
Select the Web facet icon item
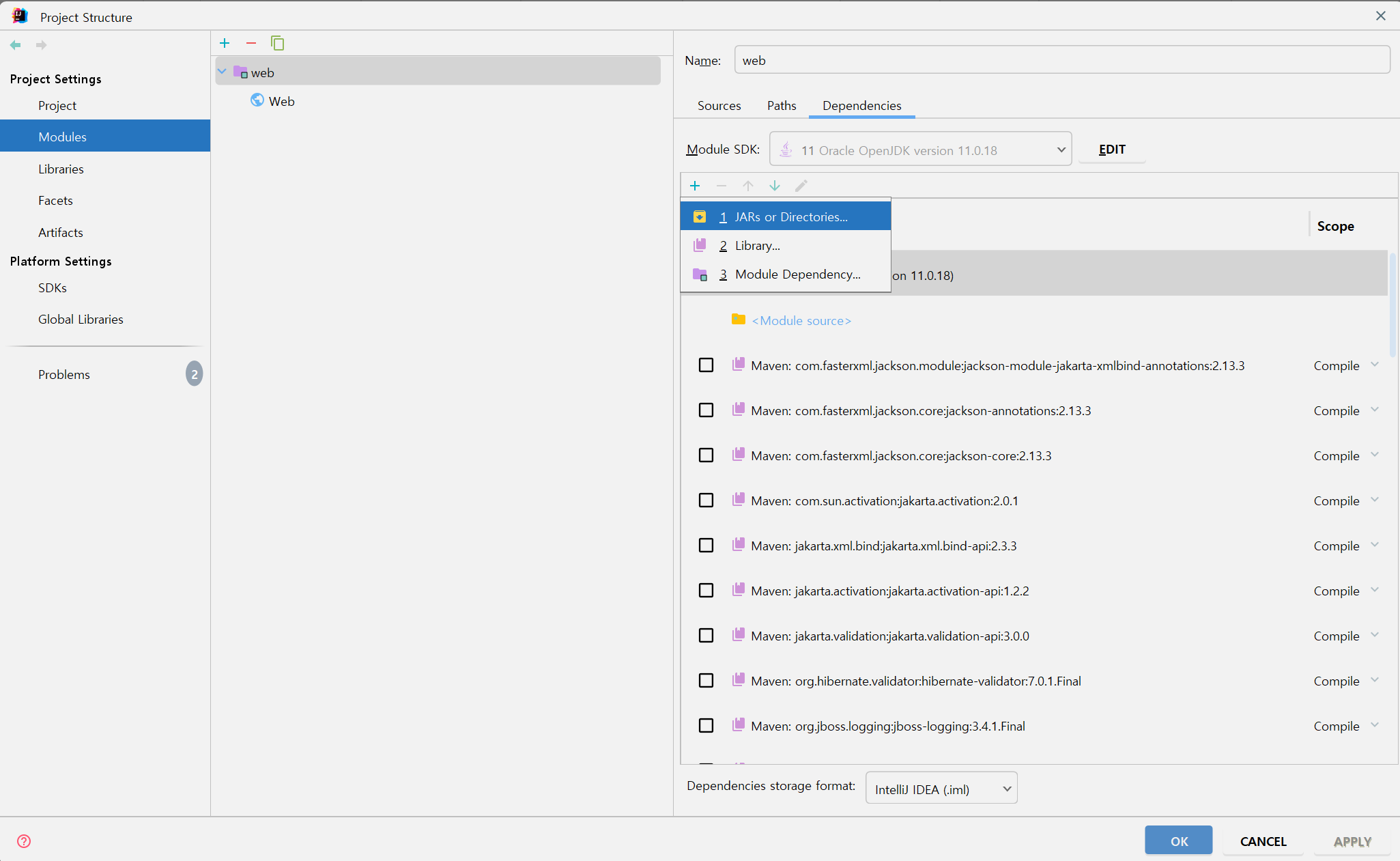pos(273,101)
